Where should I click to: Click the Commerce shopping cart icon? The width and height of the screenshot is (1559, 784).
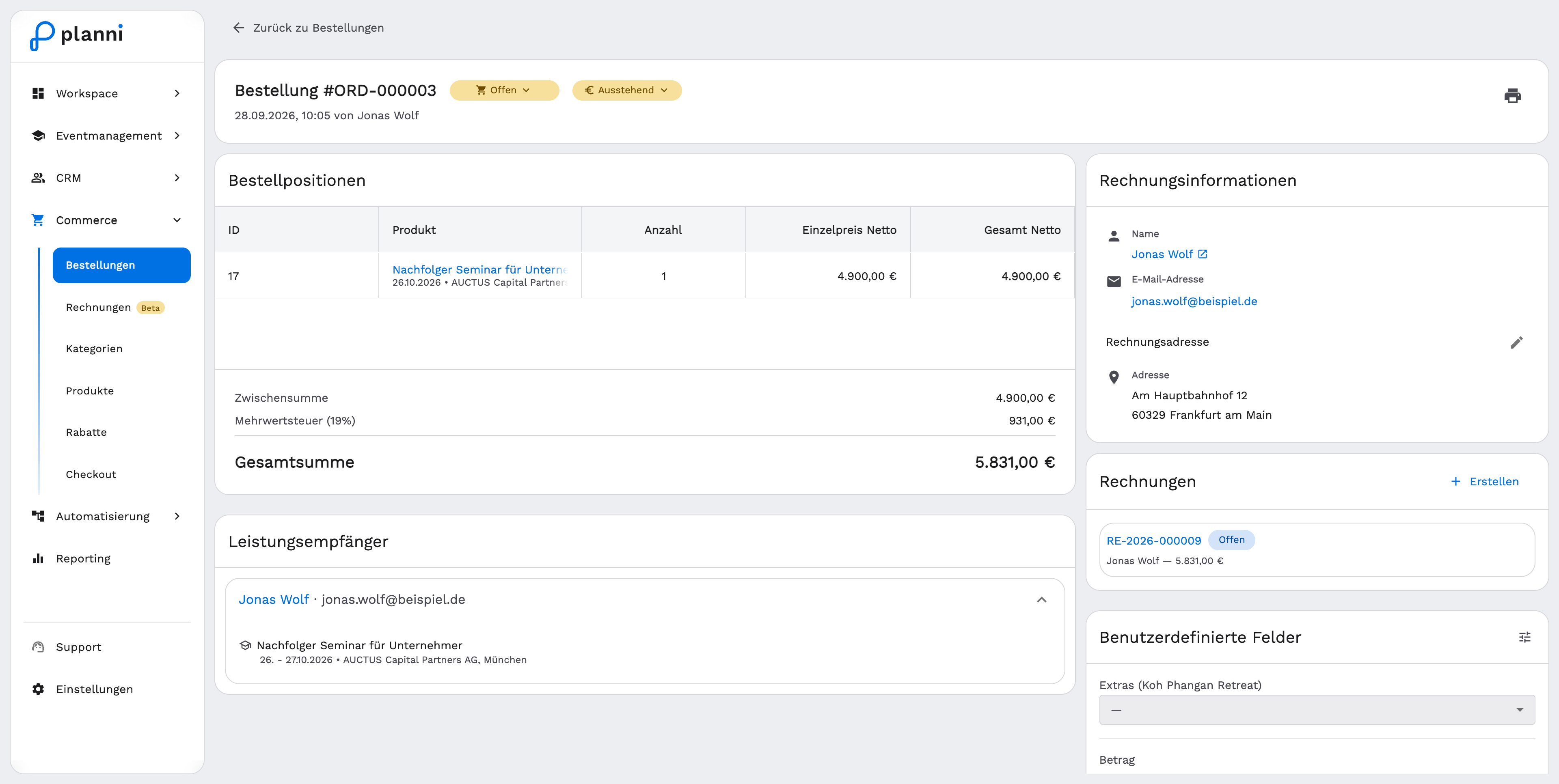[38, 220]
